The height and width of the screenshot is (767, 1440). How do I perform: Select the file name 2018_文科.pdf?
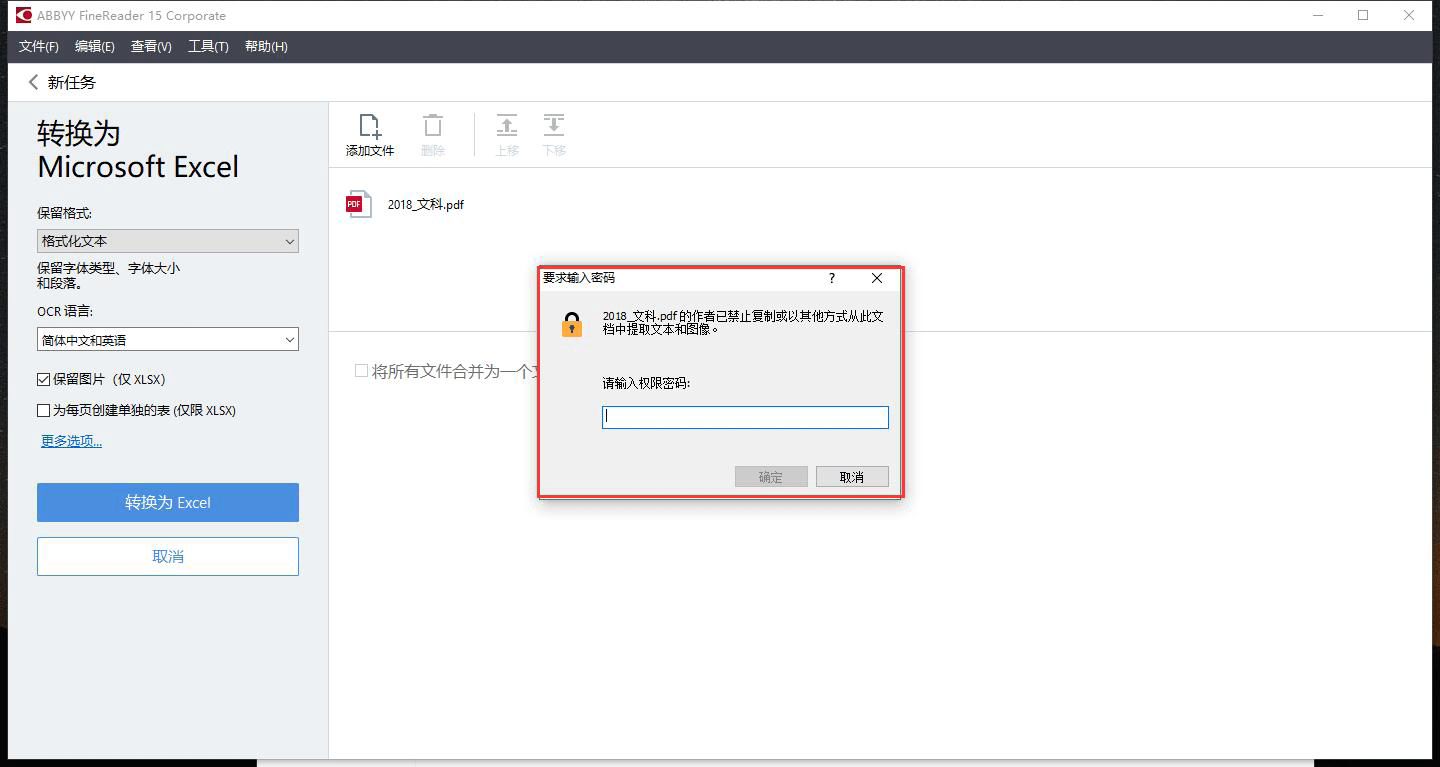[426, 205]
